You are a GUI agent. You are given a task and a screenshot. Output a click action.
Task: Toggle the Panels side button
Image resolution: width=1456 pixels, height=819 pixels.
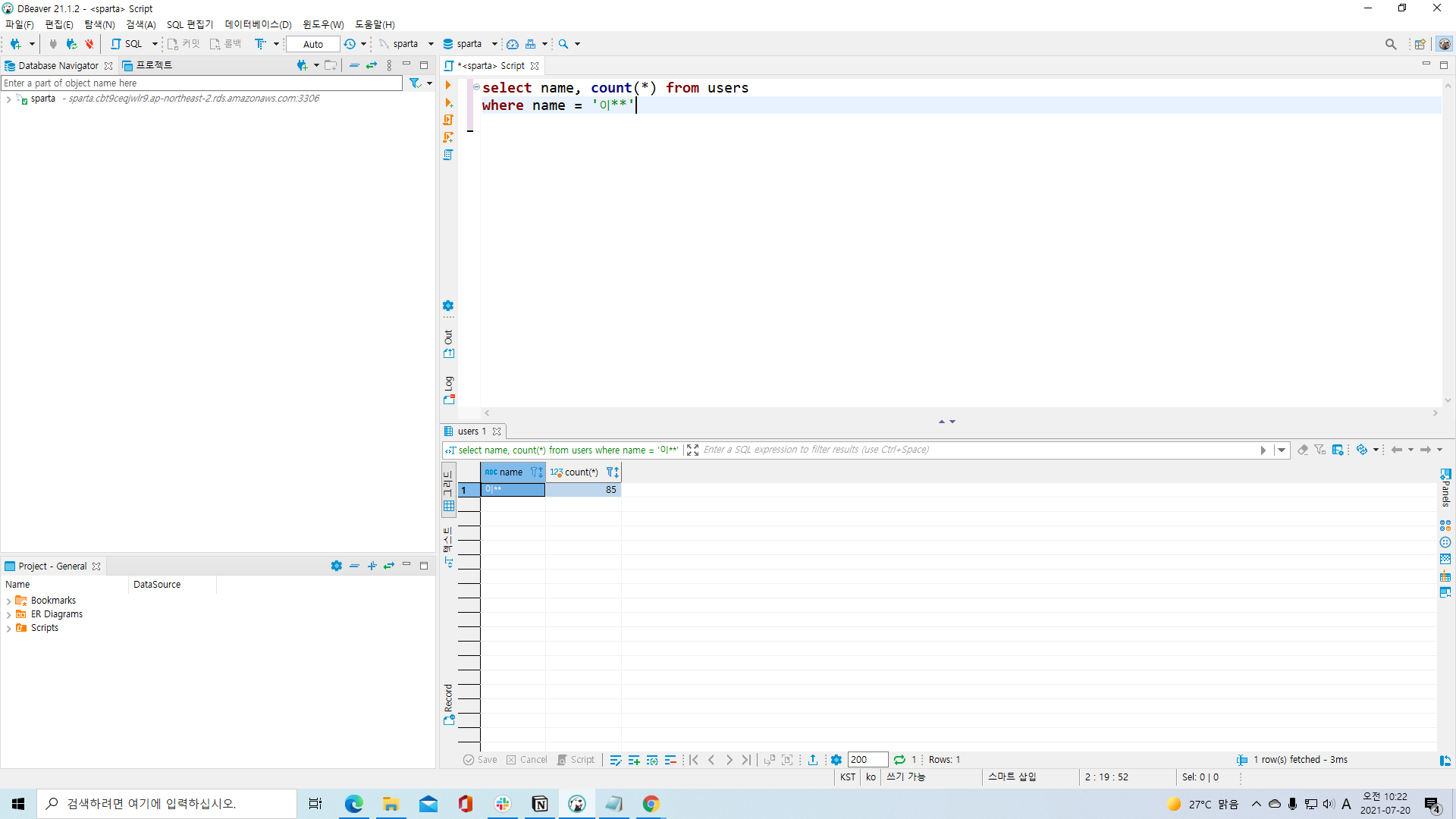1445,487
